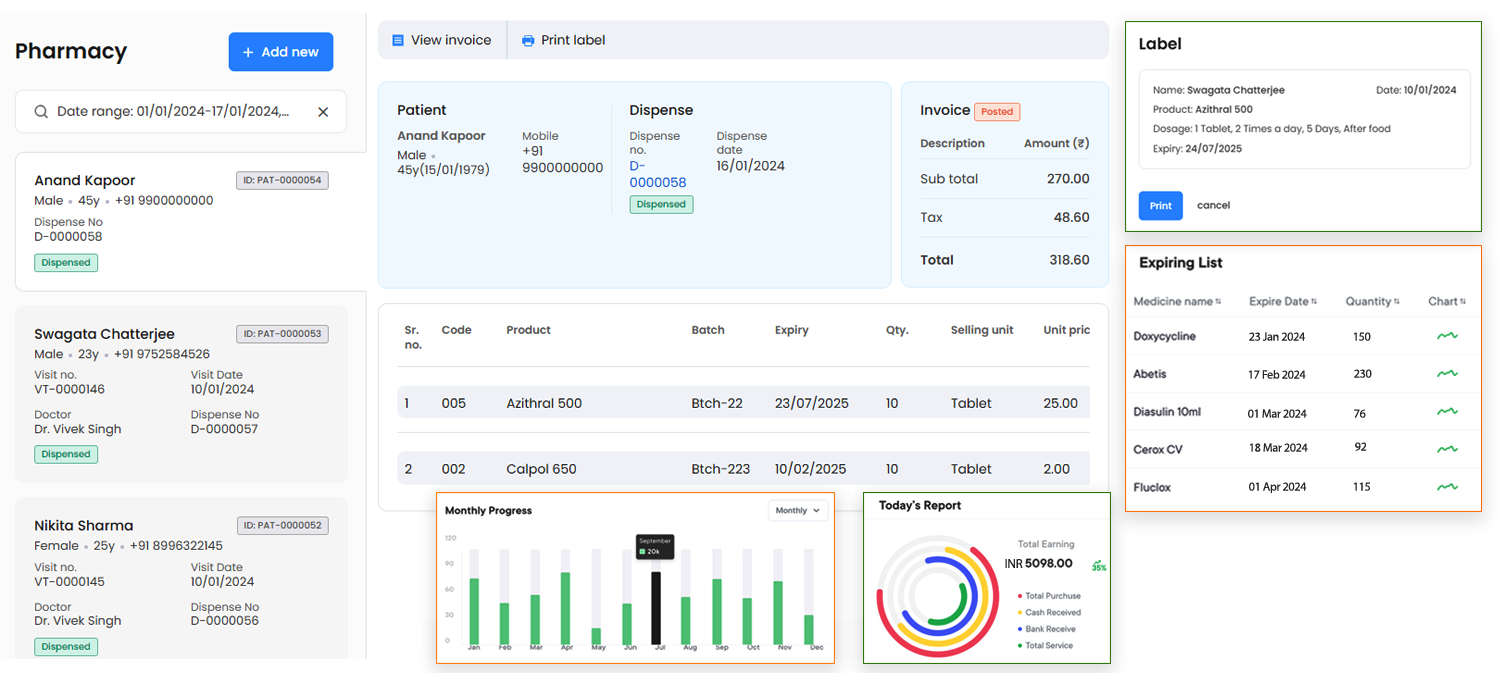The width and height of the screenshot is (1499, 673).
Task: Click the highlighted July bar in chart
Action: 656,608
